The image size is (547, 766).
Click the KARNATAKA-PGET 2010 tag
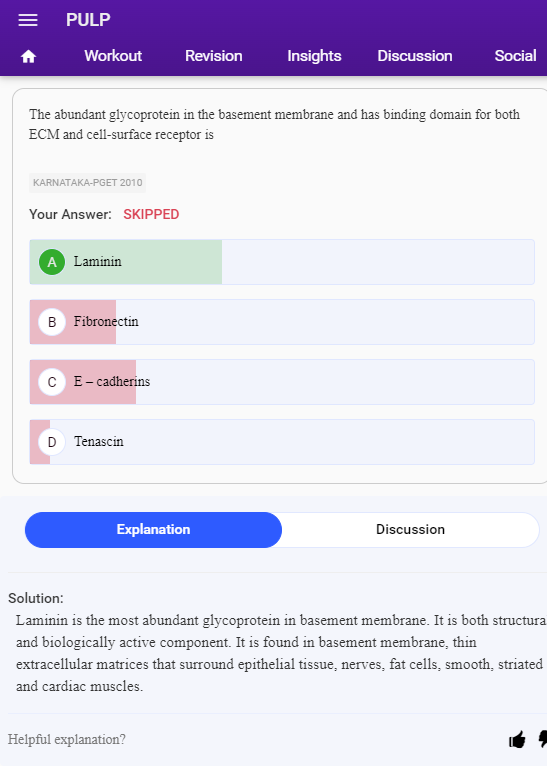87,183
